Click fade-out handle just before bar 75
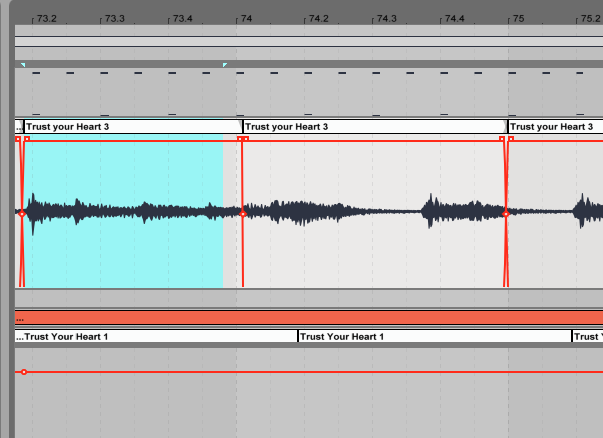 [502, 138]
